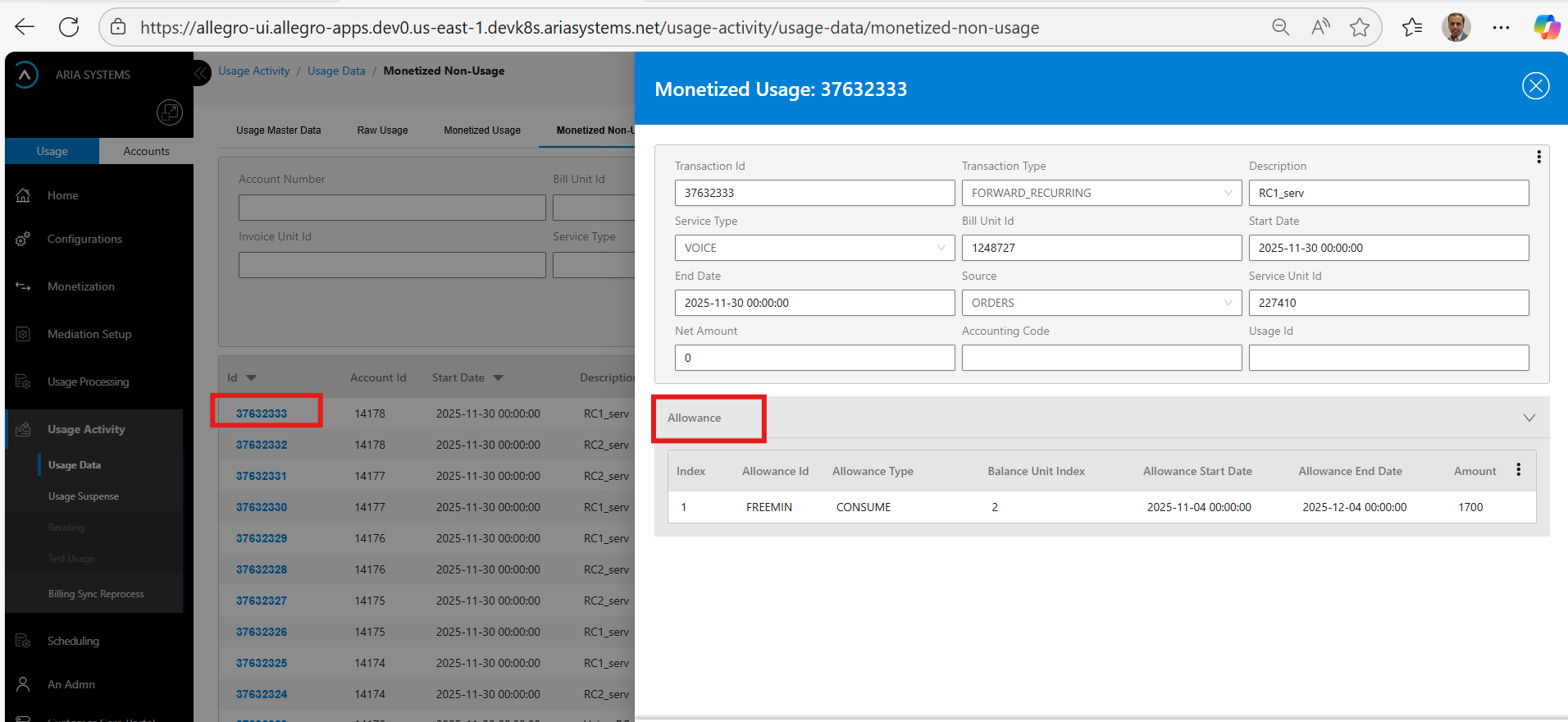
Task: Open transaction 37632332 link
Action: [x=262, y=445]
